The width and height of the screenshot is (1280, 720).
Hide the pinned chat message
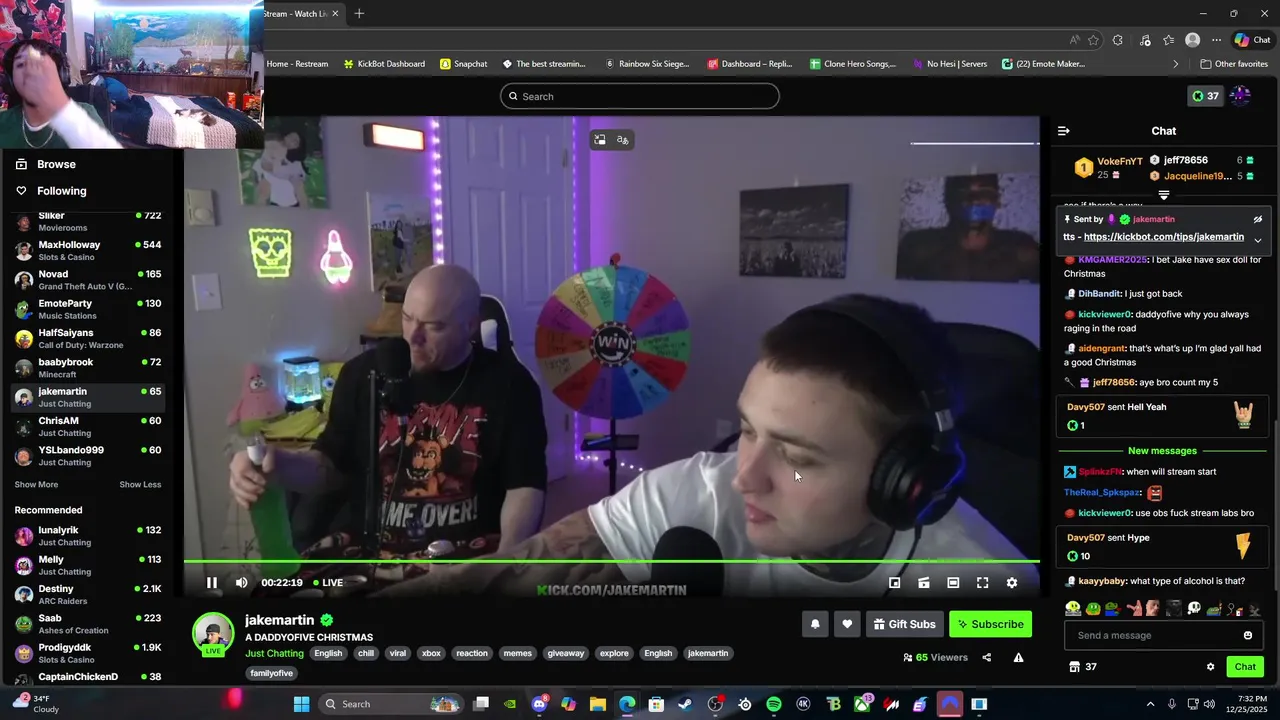click(1258, 219)
